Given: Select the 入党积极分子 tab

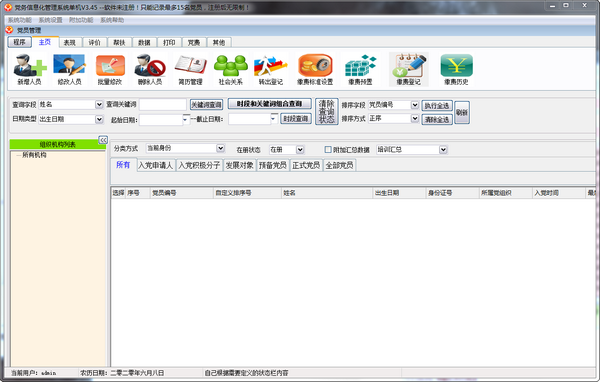Looking at the screenshot, I should pyautogui.click(x=199, y=165).
